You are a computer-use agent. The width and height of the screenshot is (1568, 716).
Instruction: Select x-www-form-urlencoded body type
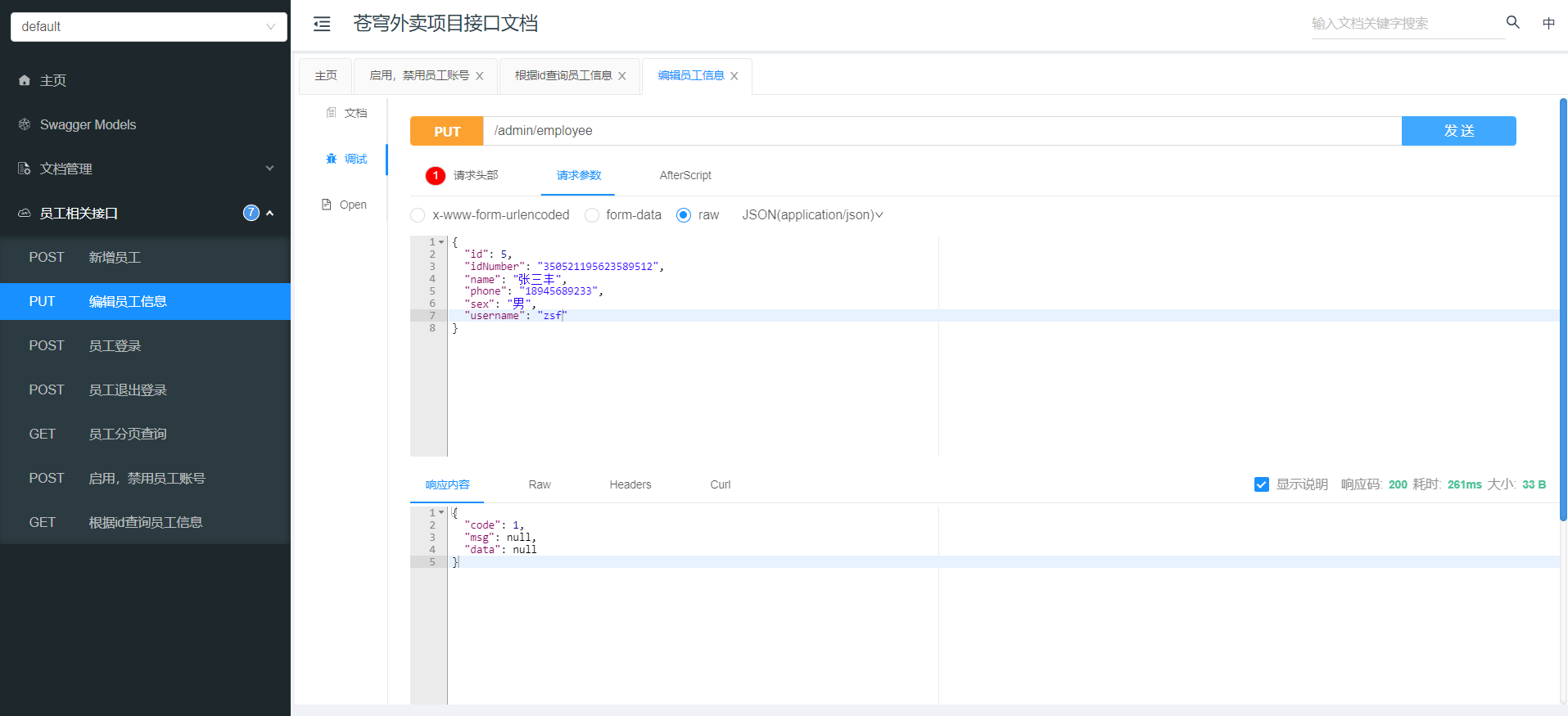pyautogui.click(x=418, y=215)
